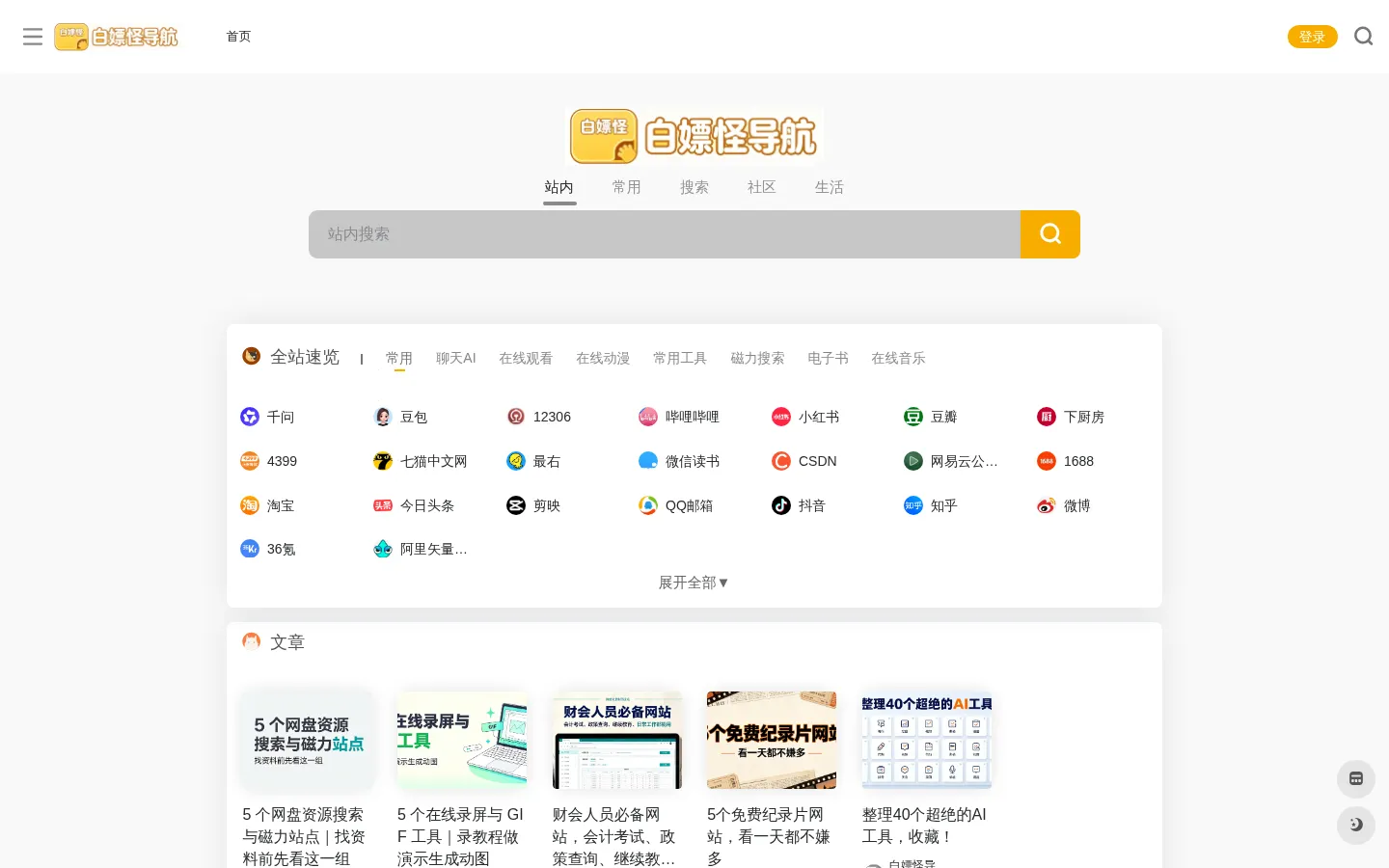Open article title 5个免费纪录片网站，看一天都不嫌多

770,836
